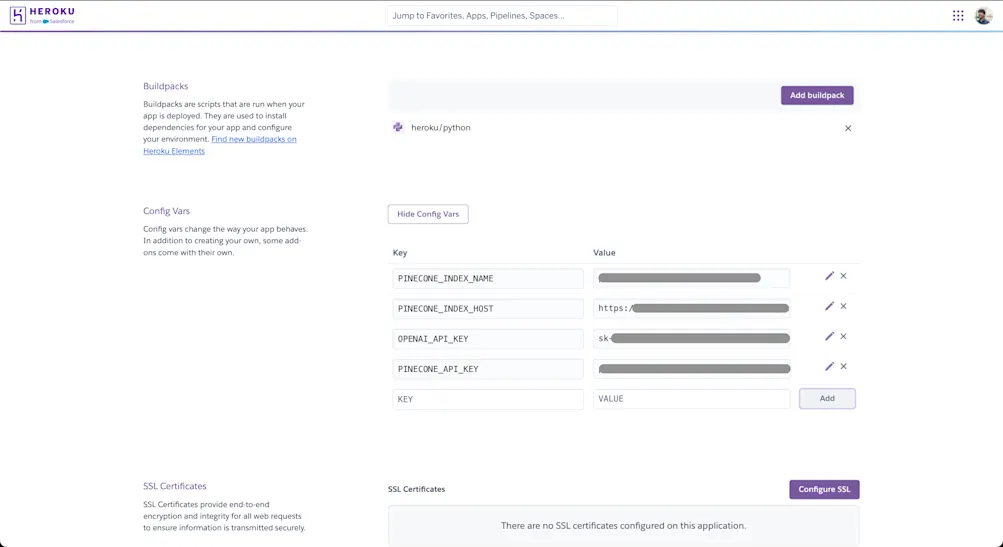This screenshot has height=547, width=1003.
Task: Click the Buildpacks section heading
Action: coord(166,86)
